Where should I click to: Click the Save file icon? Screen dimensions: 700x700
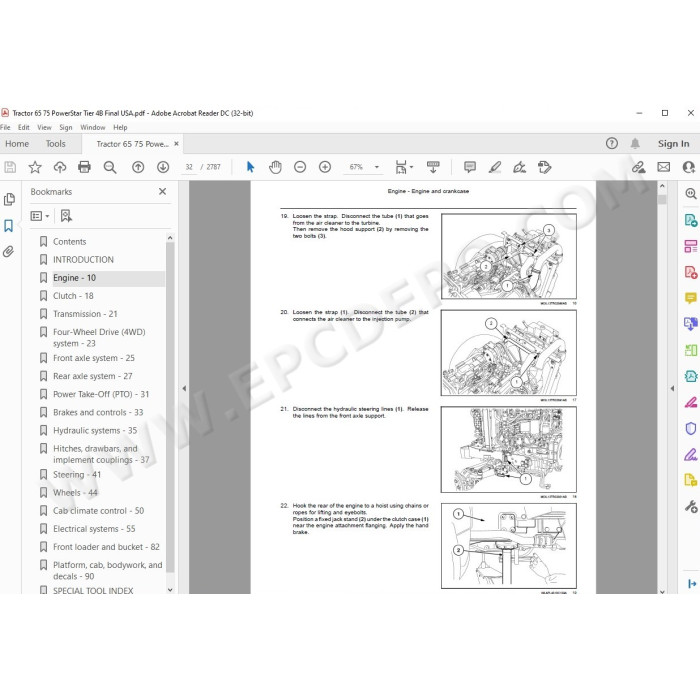click(x=10, y=167)
